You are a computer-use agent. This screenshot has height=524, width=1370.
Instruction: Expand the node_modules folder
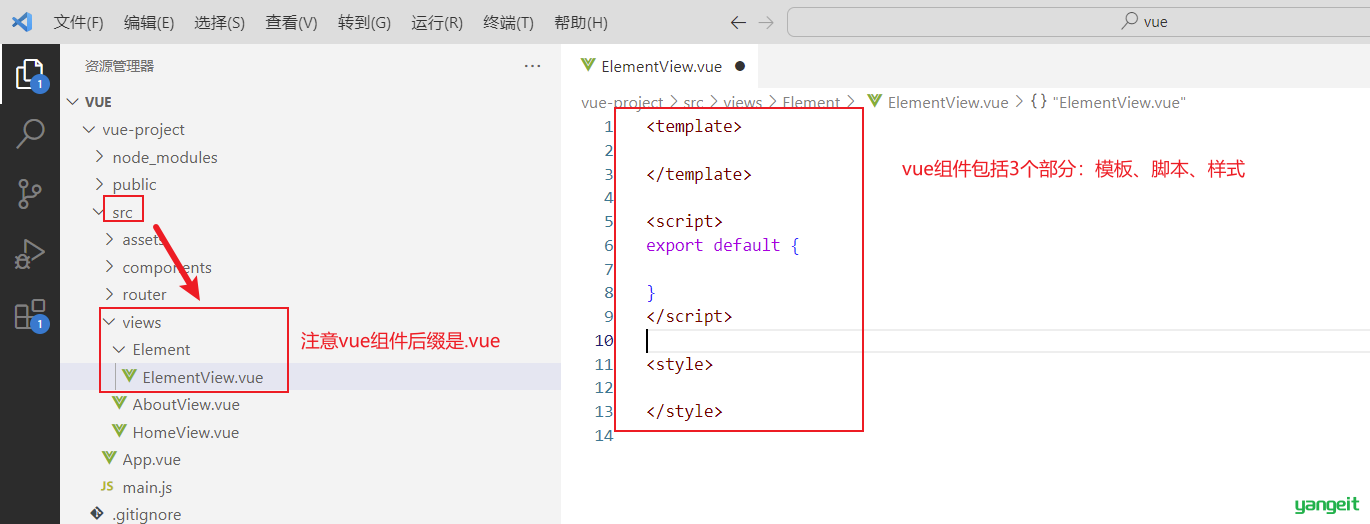point(99,157)
